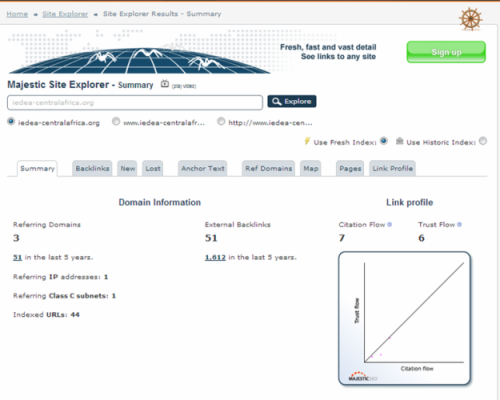Enable Use Fresh Index radio button
500x400 pixels.
pyautogui.click(x=384, y=141)
